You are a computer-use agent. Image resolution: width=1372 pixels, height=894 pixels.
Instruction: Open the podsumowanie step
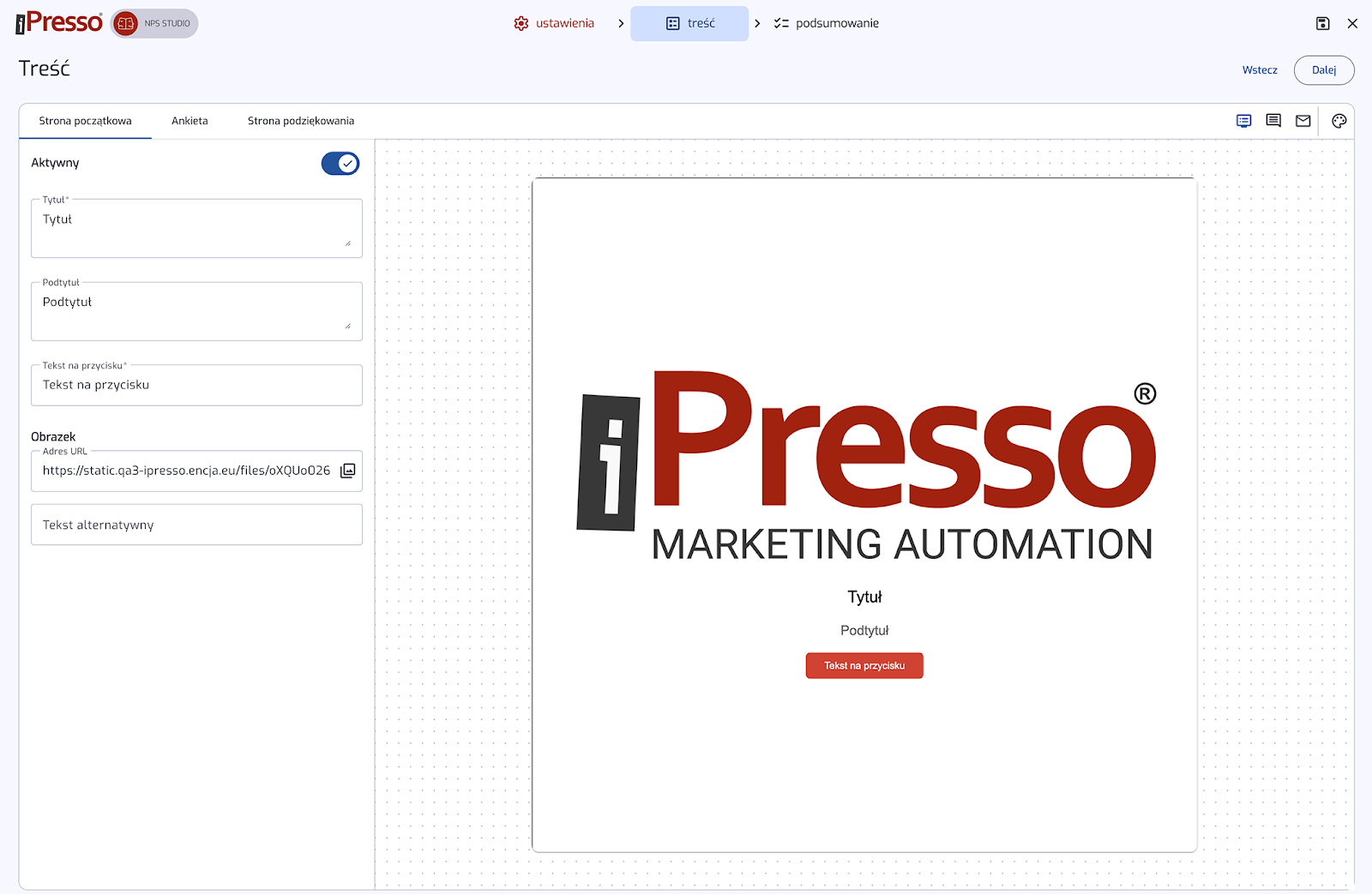[x=826, y=23]
